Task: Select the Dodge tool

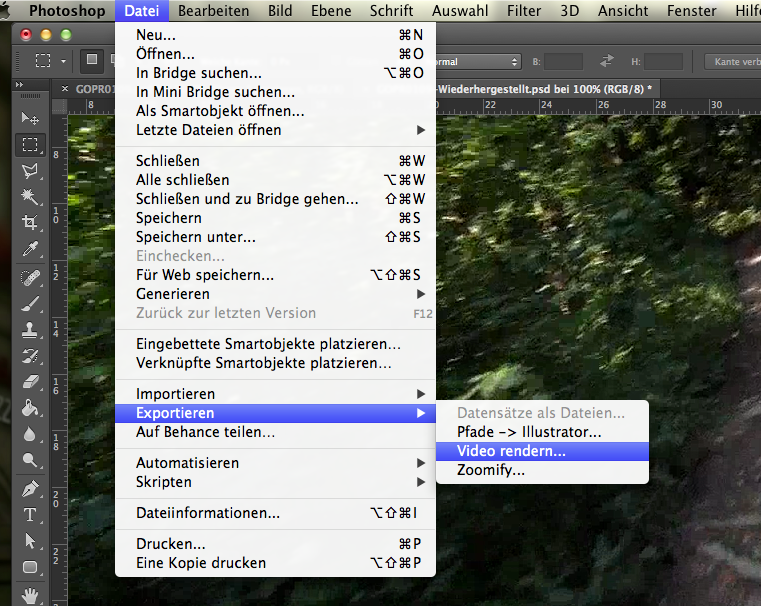Action: click(30, 460)
